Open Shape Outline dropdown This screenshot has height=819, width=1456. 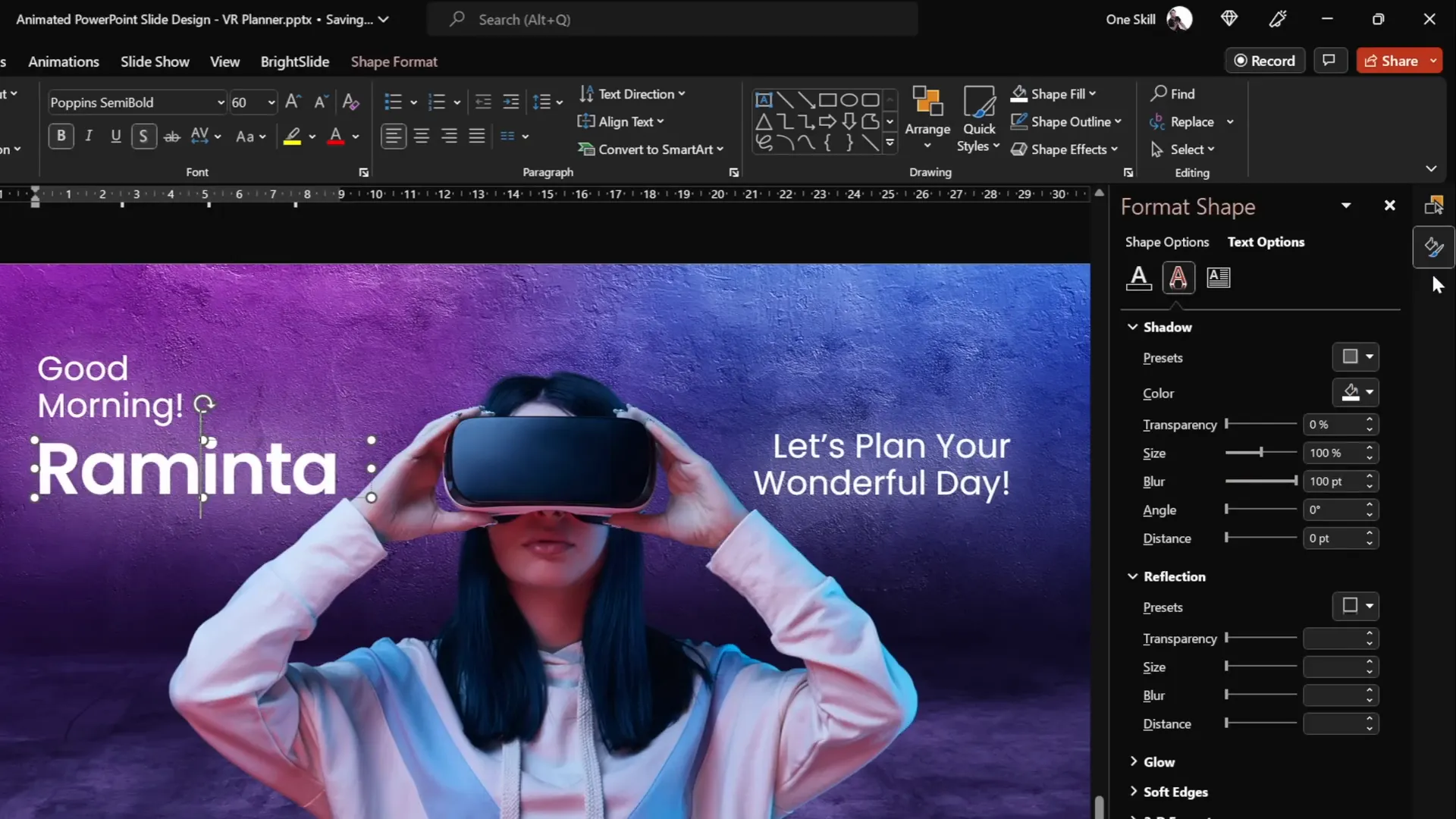pyautogui.click(x=1065, y=121)
